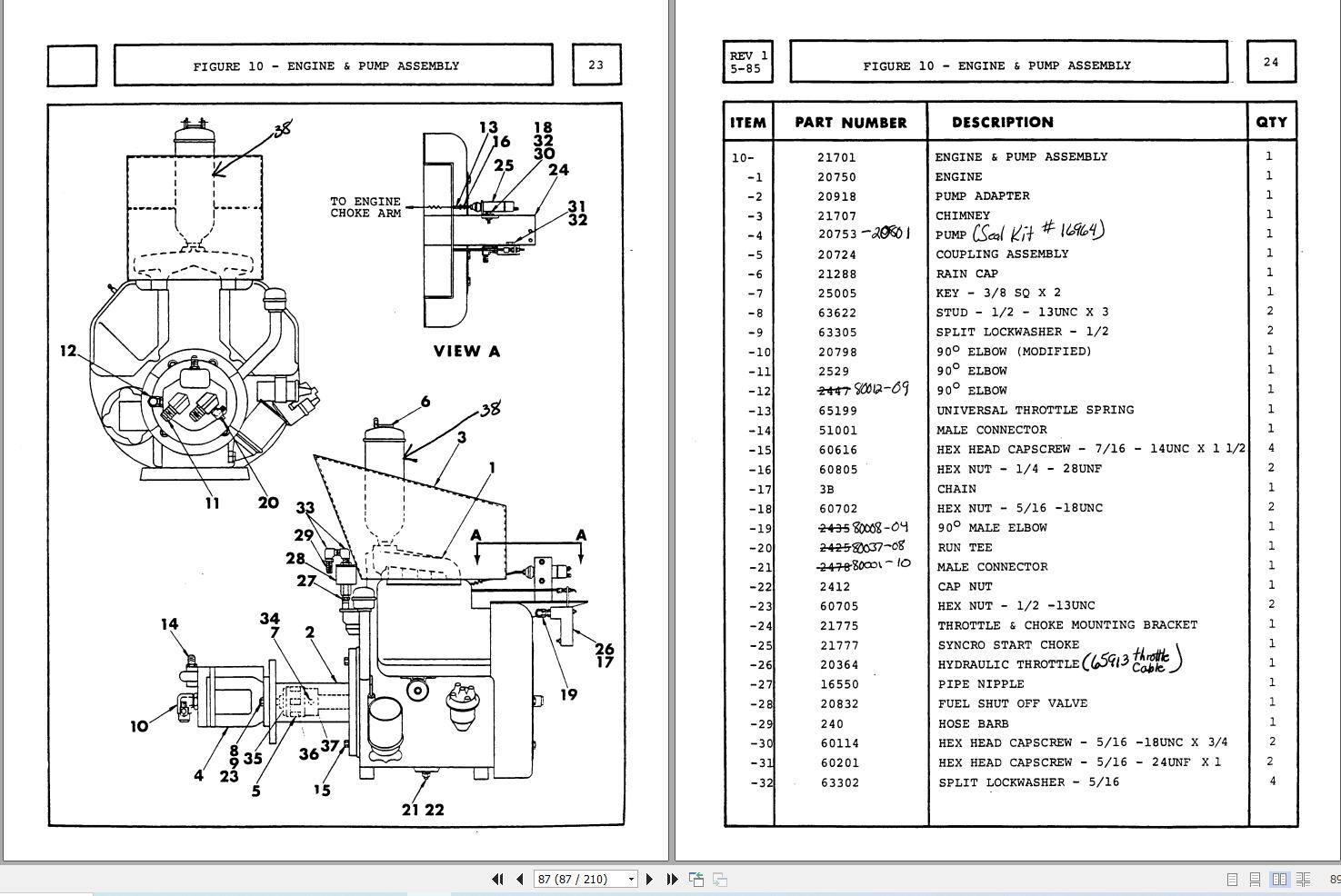Switch to continuous page view
This screenshot has height=896, width=1341.
(x=1255, y=880)
